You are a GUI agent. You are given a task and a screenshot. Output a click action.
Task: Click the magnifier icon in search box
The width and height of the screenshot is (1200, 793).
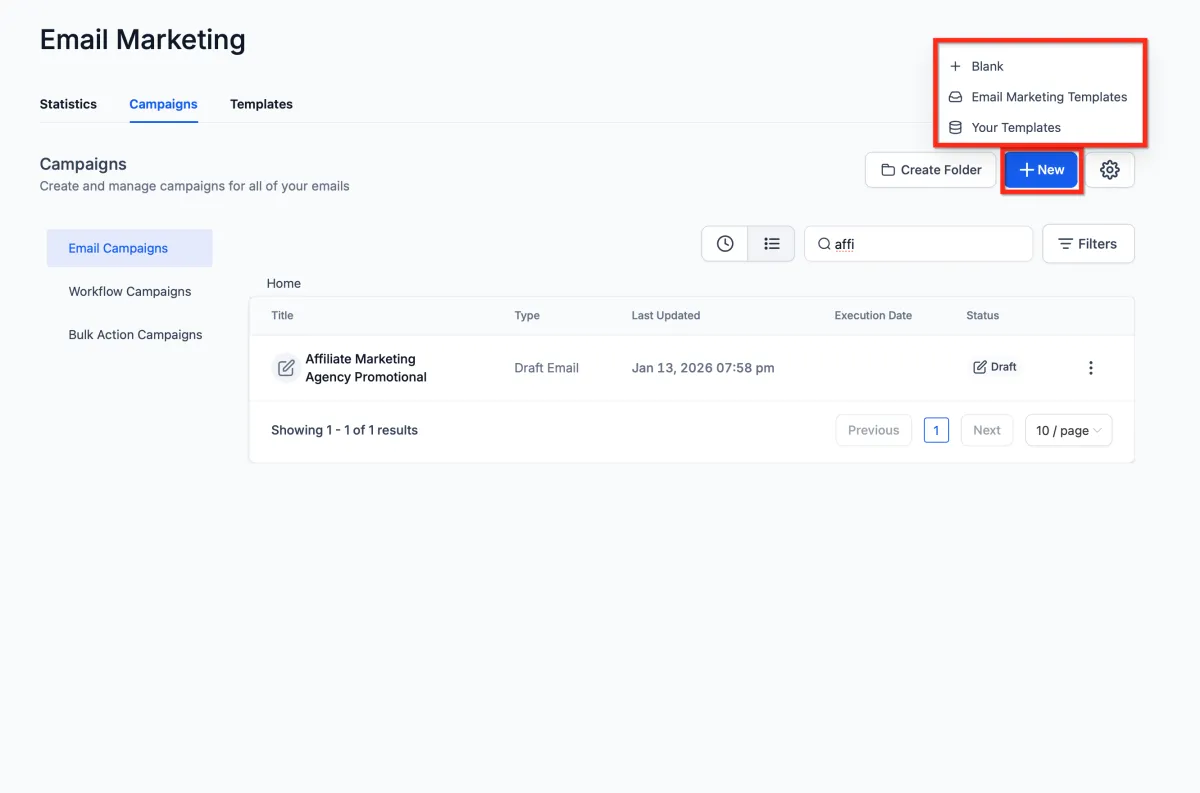824,244
